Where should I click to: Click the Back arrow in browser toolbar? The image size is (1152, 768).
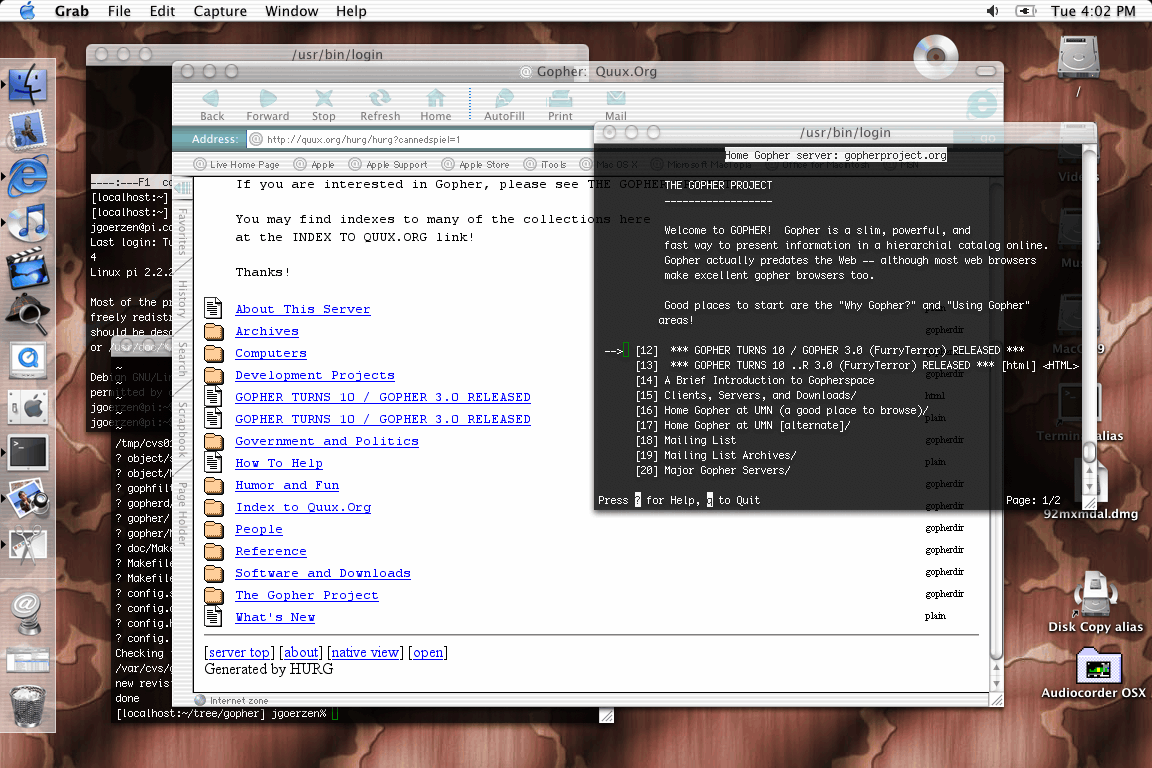pyautogui.click(x=212, y=98)
